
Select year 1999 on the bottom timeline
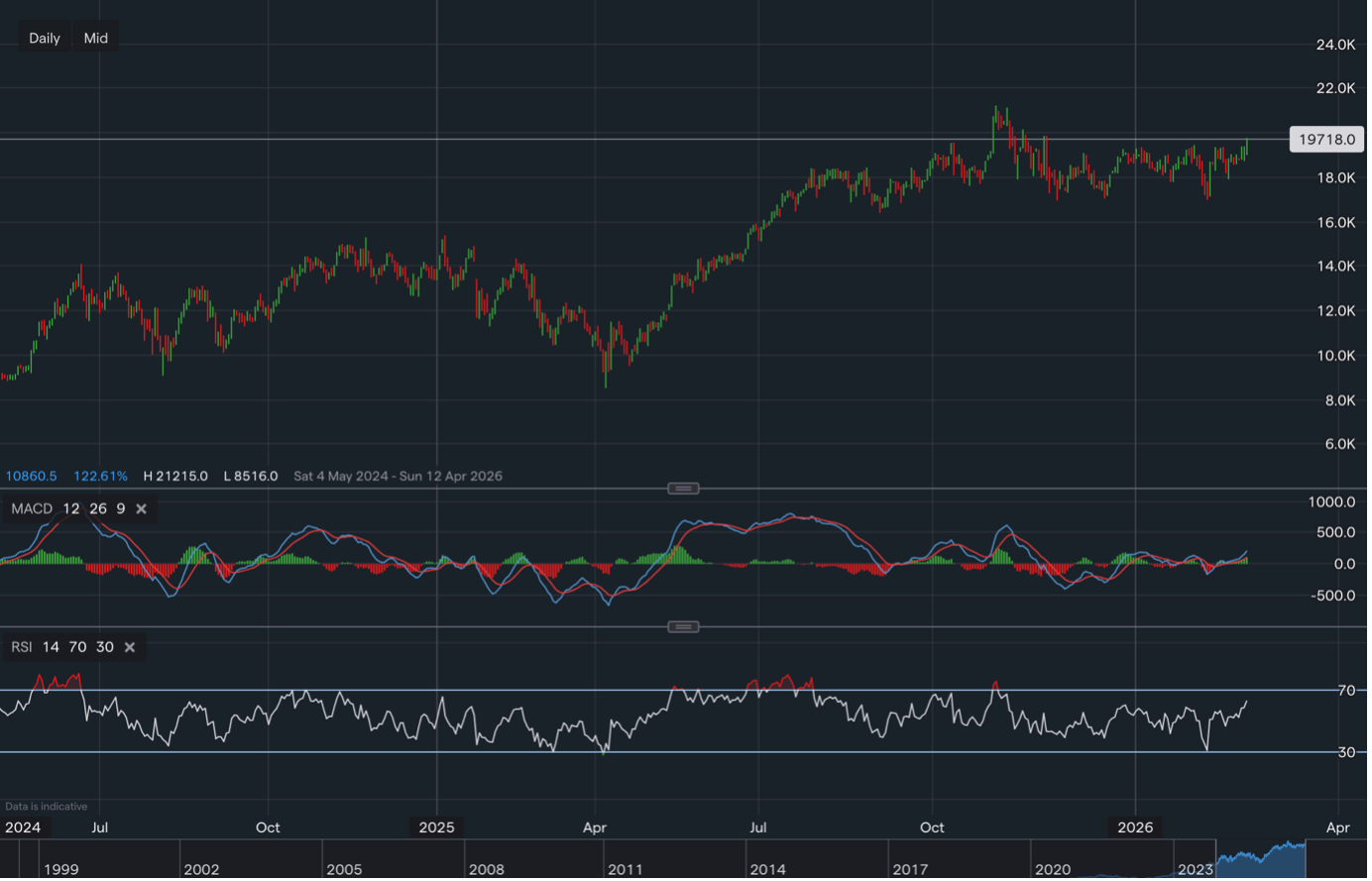(62, 869)
